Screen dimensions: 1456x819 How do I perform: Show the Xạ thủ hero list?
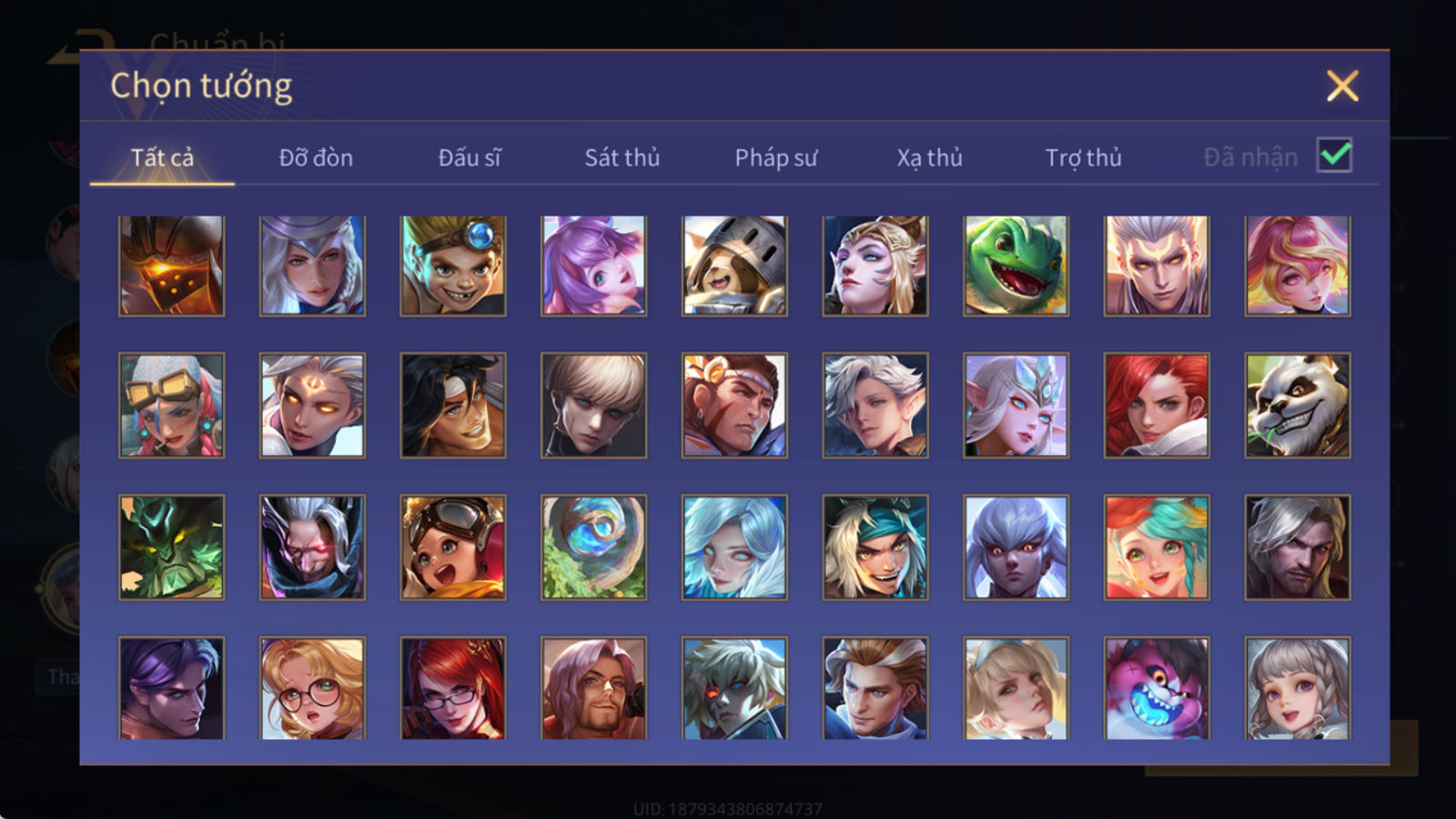point(929,157)
